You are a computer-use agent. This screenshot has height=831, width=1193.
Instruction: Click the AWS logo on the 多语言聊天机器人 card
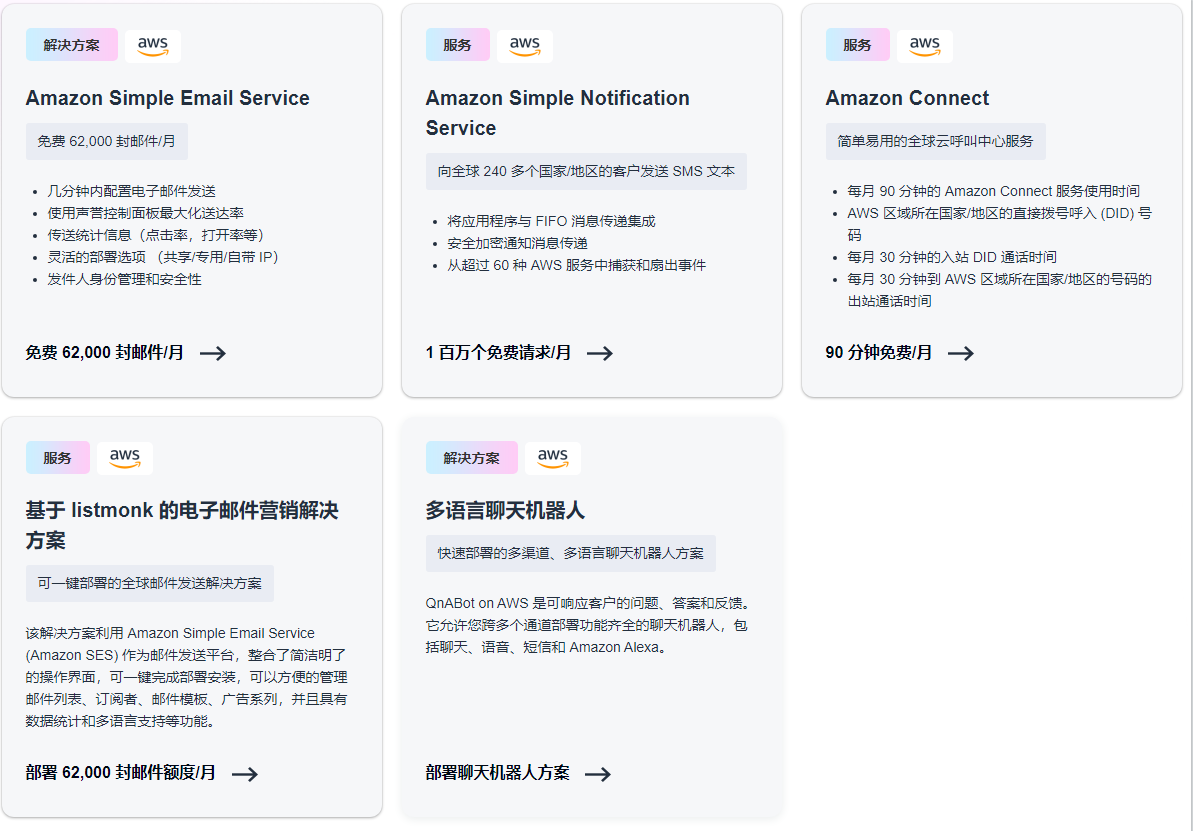pos(553,458)
